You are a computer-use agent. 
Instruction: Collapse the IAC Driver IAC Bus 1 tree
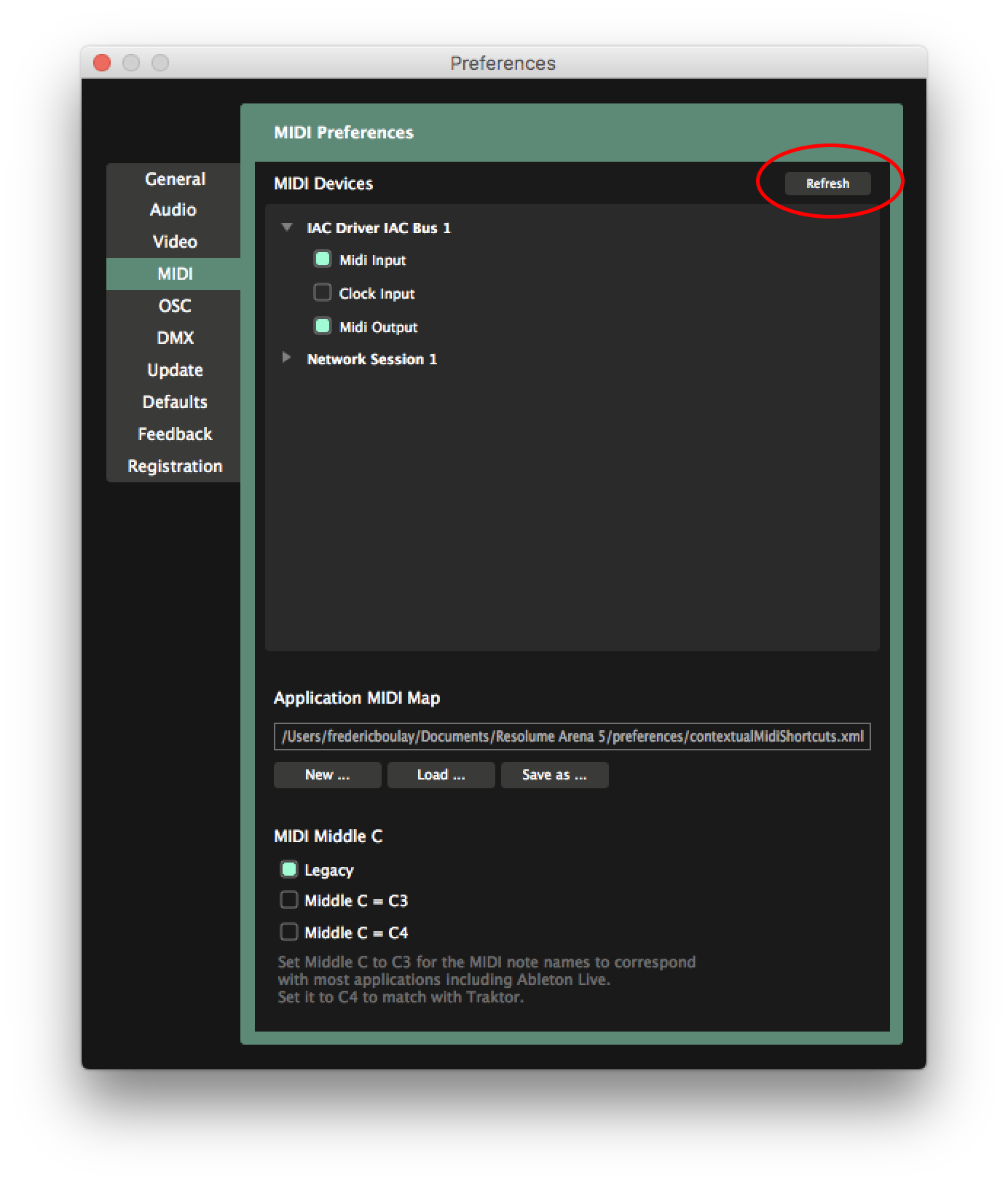(x=287, y=227)
